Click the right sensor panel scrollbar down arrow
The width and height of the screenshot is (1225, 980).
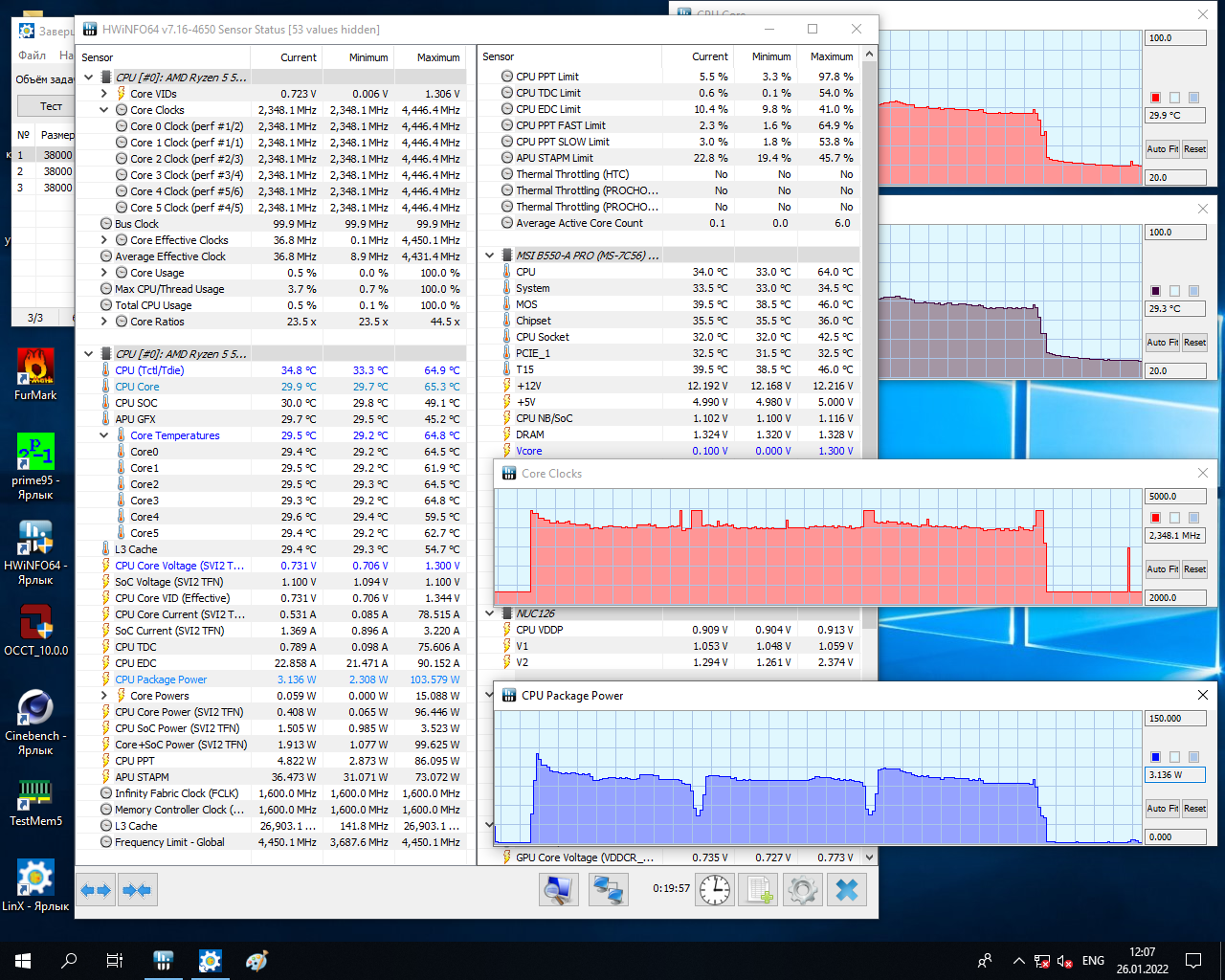click(869, 857)
